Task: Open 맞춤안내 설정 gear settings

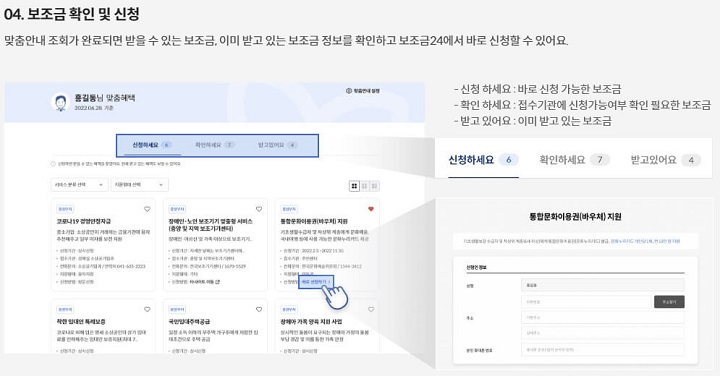Action: [363, 91]
